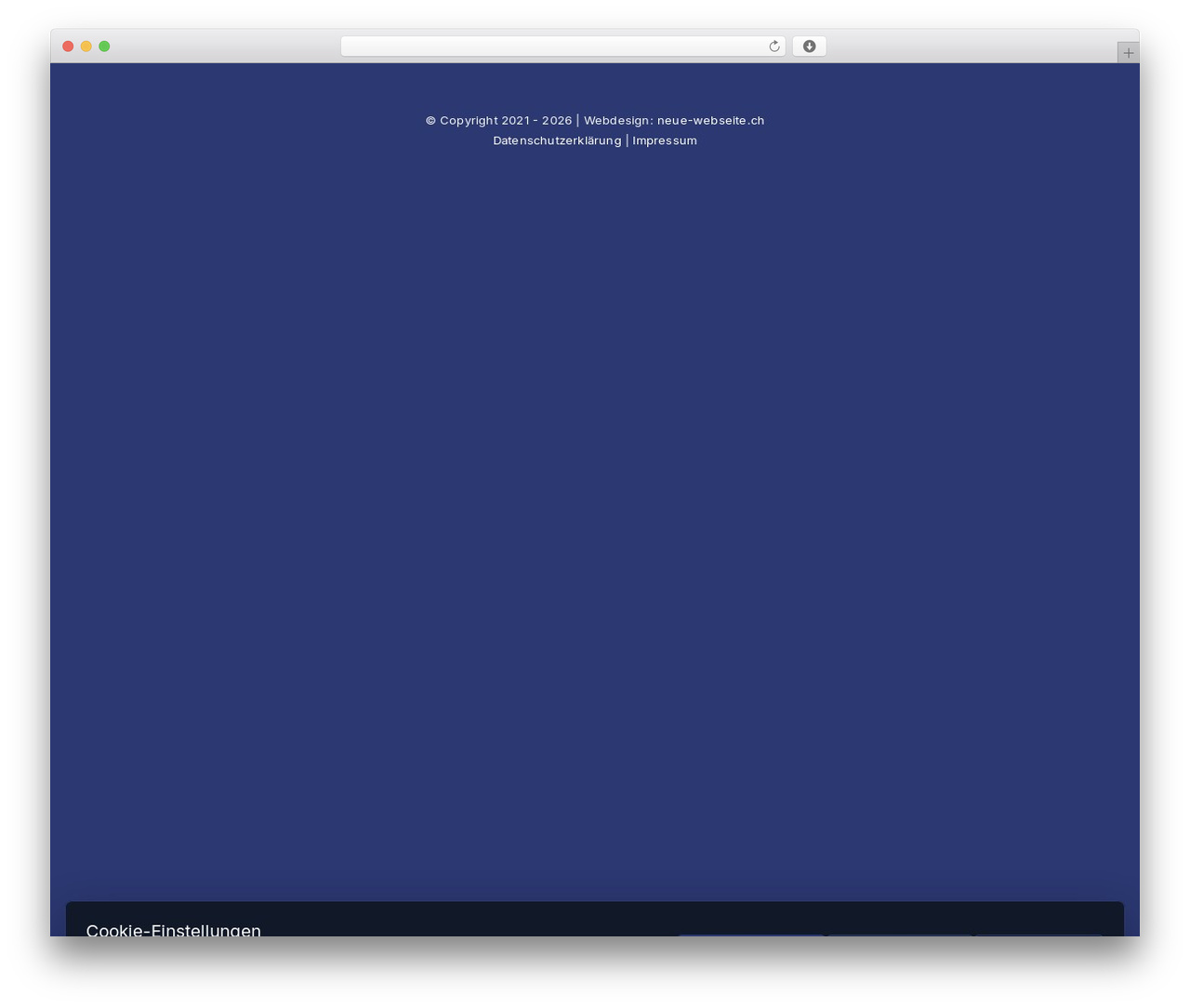The height and width of the screenshot is (1008, 1190).
Task: Minimize the window with the yellow dot
Action: pos(86,46)
